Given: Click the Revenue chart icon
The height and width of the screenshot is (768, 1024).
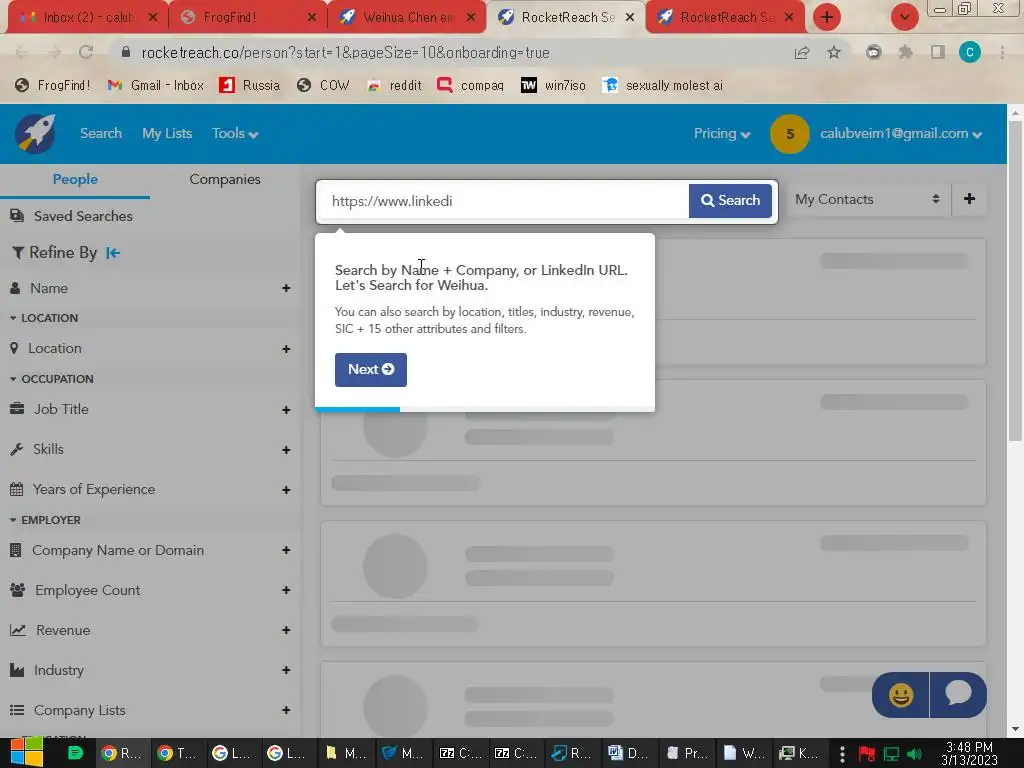Looking at the screenshot, I should 18,630.
